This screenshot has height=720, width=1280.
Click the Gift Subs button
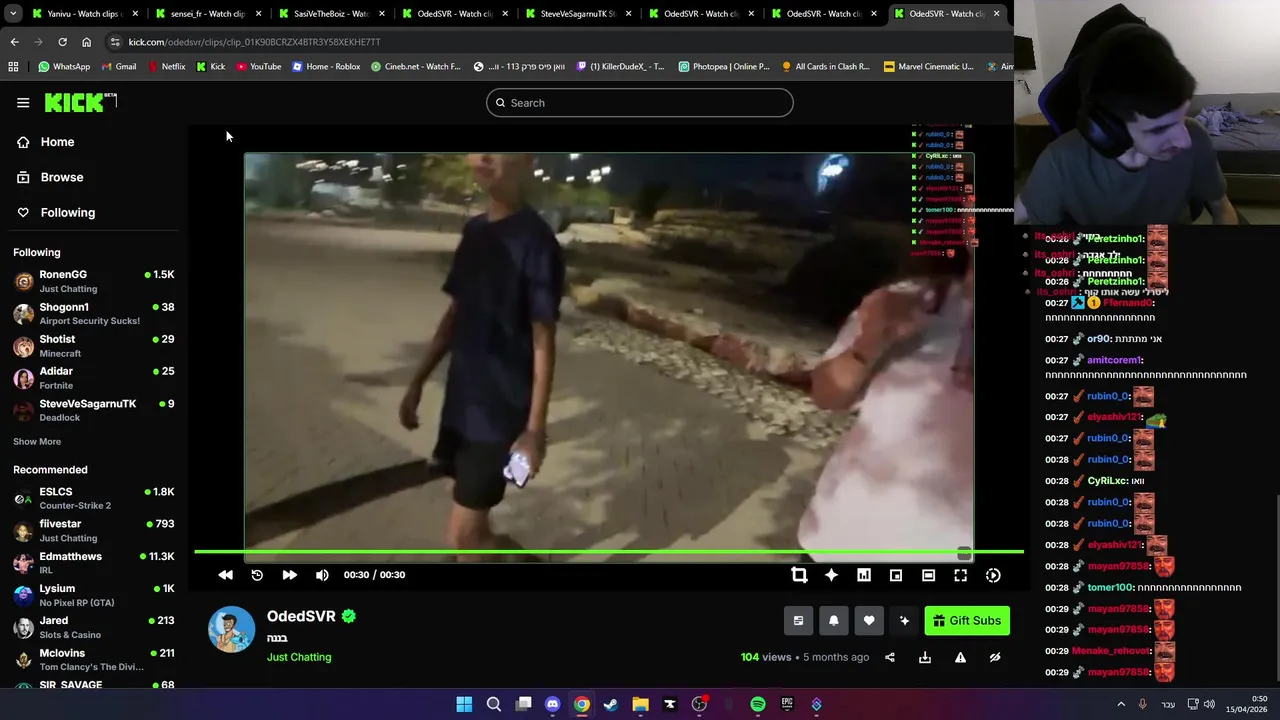tap(967, 621)
